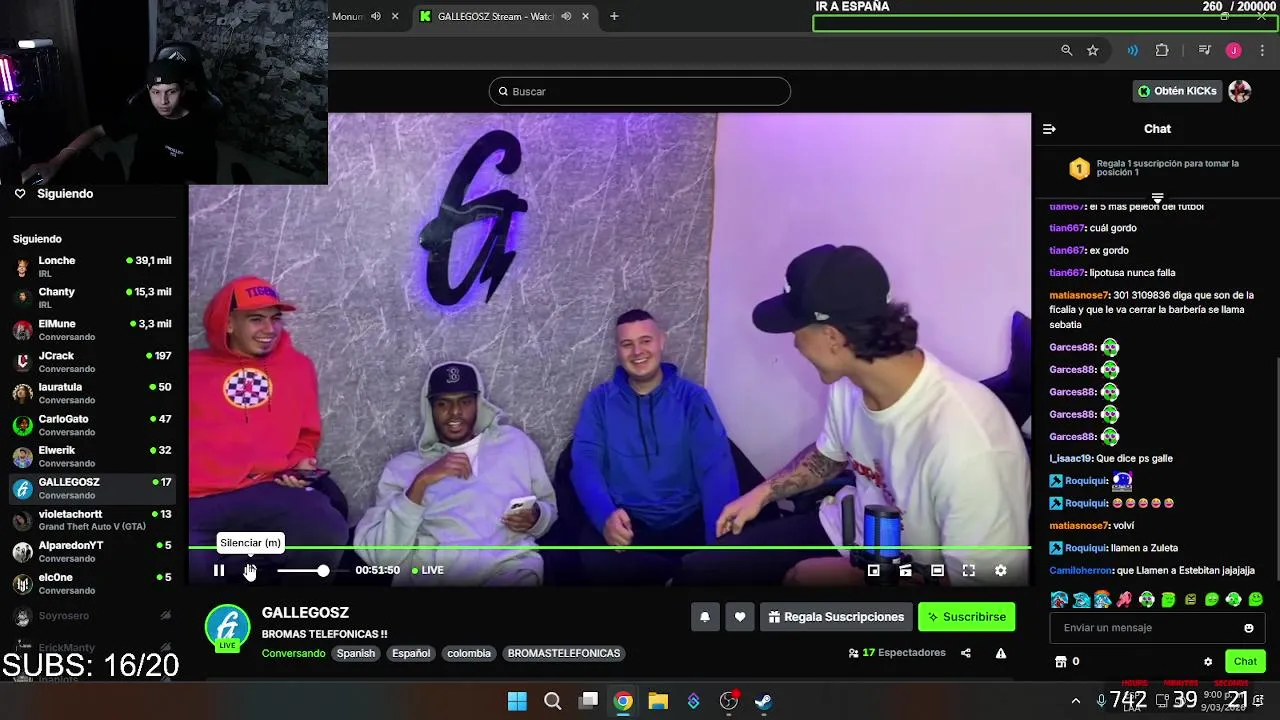Bookmark page with star icon
1280x720 pixels.
click(x=1093, y=50)
